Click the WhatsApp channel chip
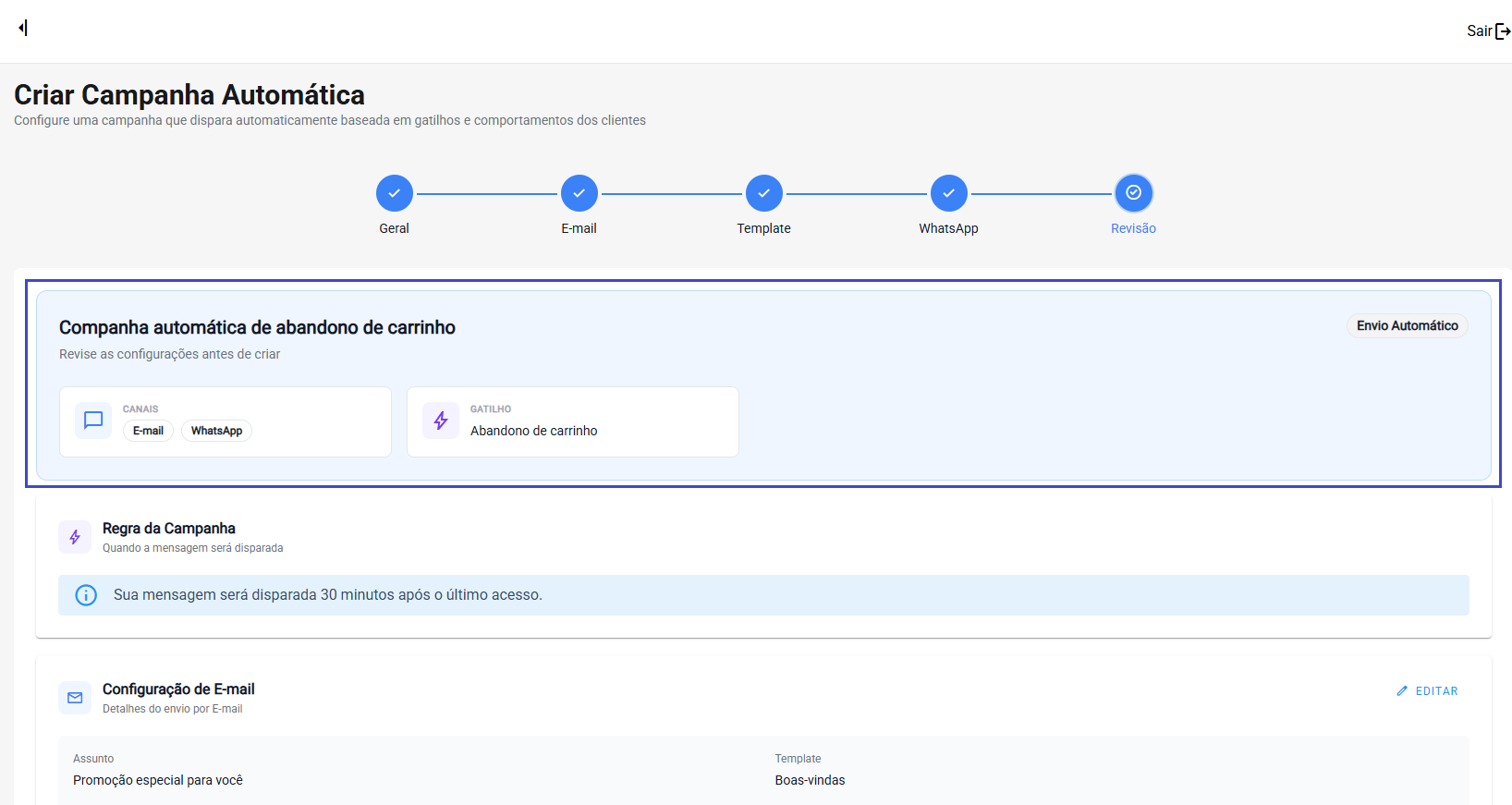Screen dimensions: 1512x805 point(216,431)
